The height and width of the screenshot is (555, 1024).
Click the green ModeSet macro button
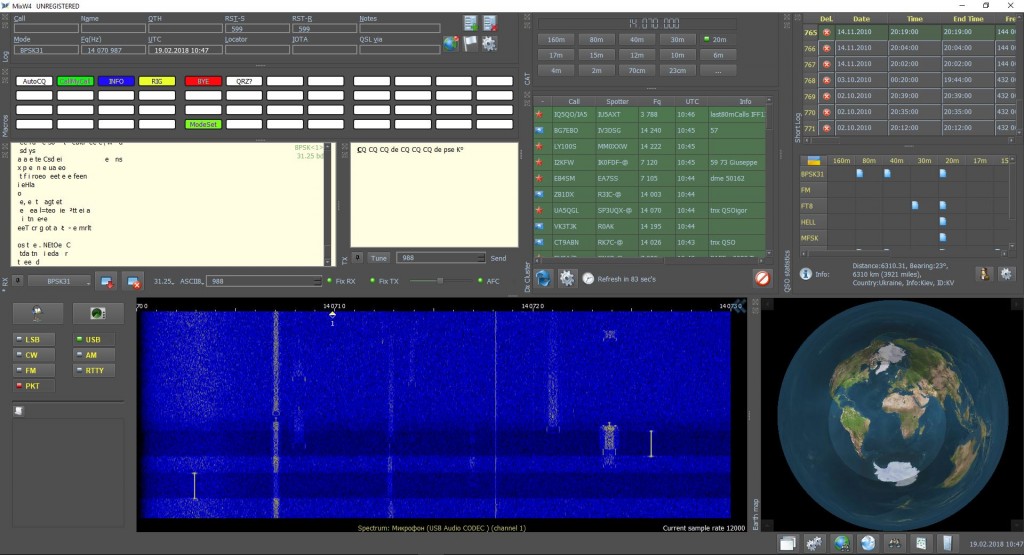click(x=203, y=124)
